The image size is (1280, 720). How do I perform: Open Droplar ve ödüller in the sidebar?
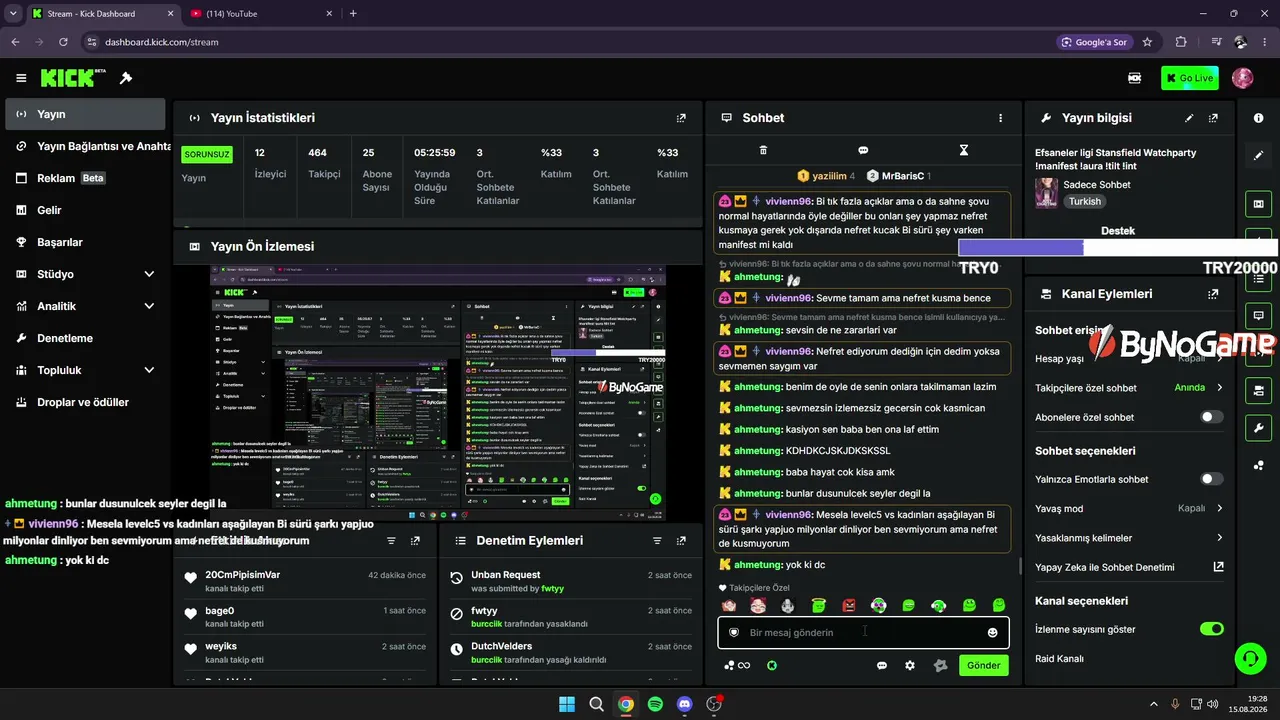pyautogui.click(x=85, y=402)
